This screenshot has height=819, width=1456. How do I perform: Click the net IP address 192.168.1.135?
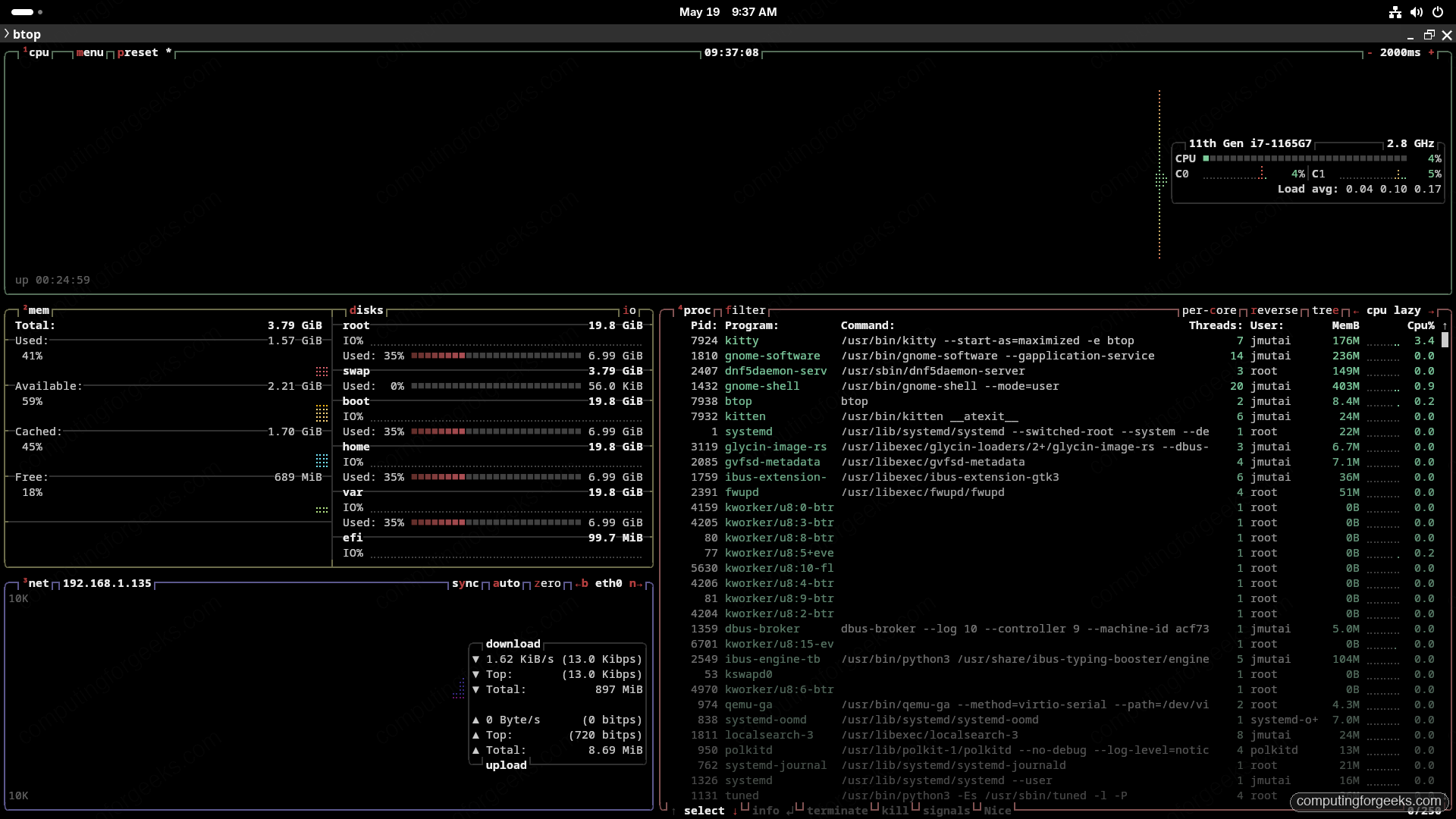(x=107, y=583)
